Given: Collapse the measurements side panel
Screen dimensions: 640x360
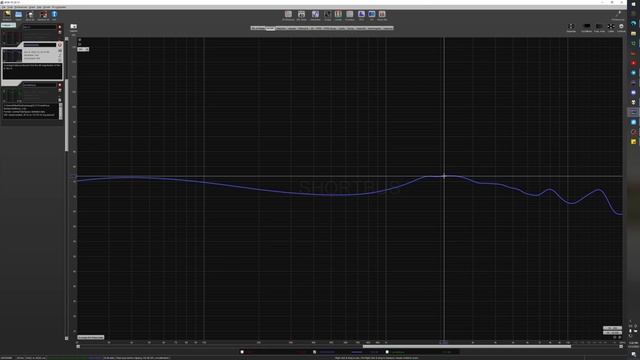Looking at the screenshot, I should tap(8, 25).
